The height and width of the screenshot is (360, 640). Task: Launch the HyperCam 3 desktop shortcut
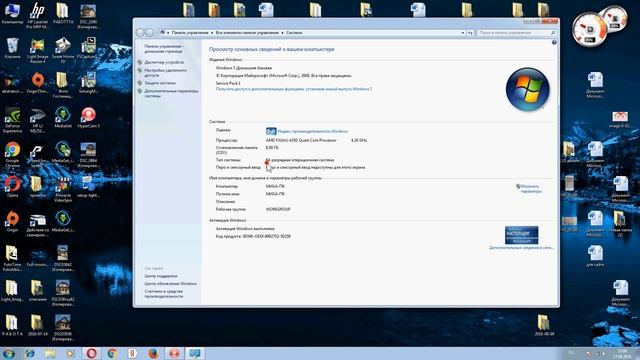[x=88, y=118]
